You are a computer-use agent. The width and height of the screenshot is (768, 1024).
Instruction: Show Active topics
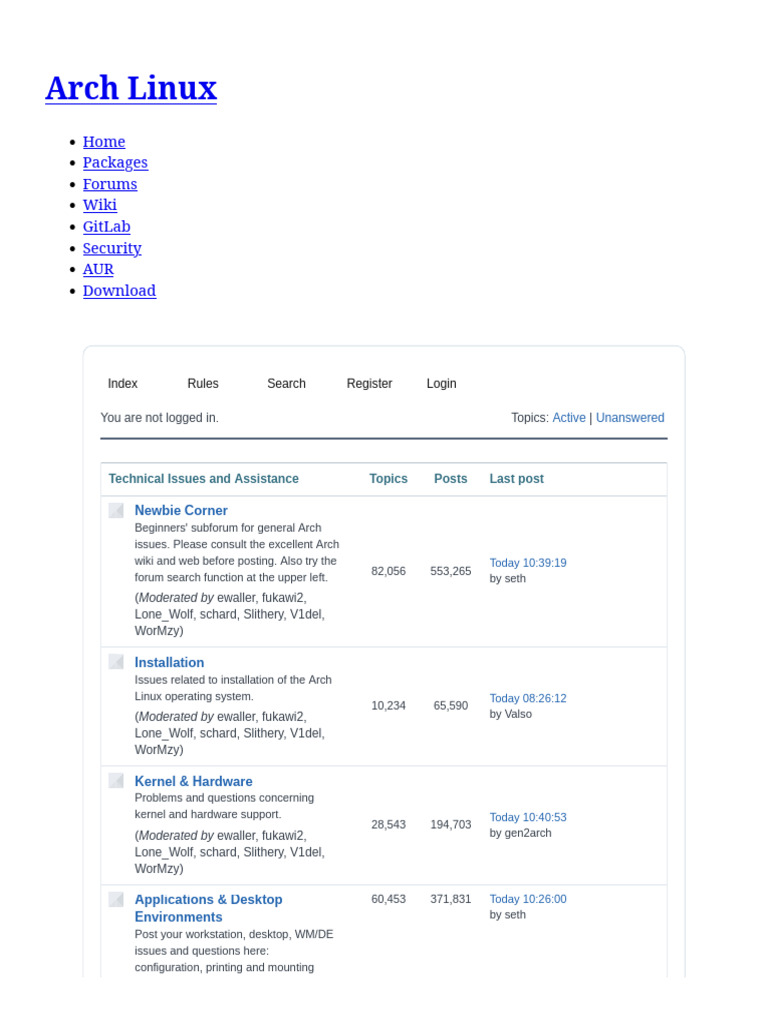[x=569, y=418]
